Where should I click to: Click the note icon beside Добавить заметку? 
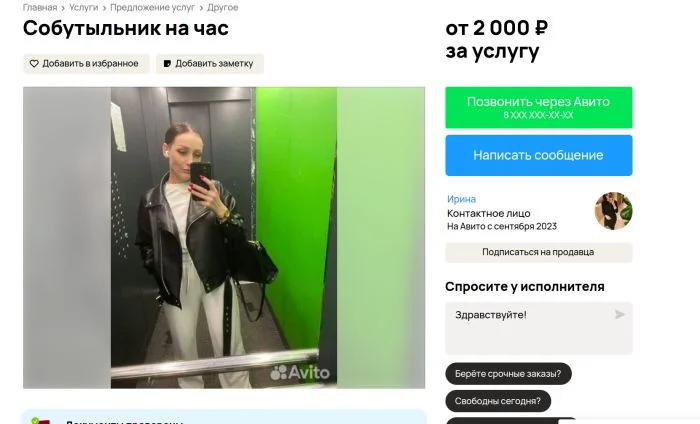click(x=167, y=64)
